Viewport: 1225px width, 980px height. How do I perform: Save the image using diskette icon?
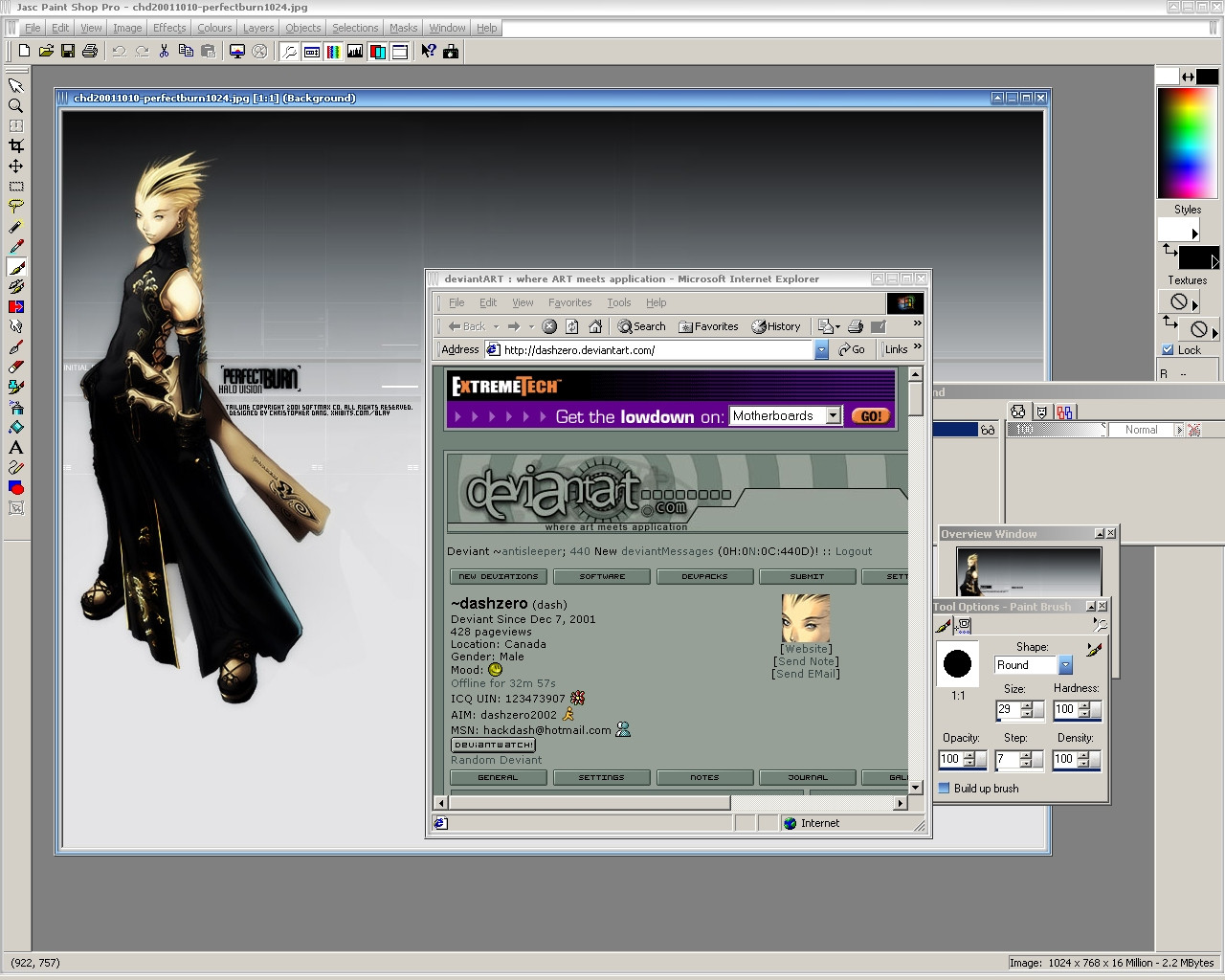pyautogui.click(x=68, y=51)
